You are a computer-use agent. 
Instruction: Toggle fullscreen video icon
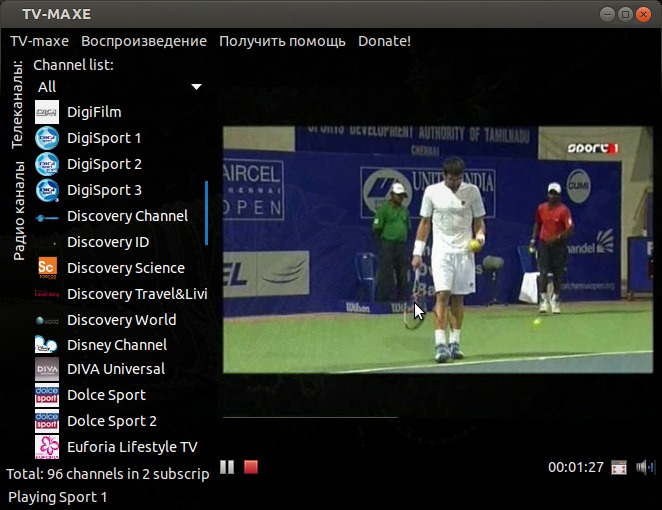619,468
